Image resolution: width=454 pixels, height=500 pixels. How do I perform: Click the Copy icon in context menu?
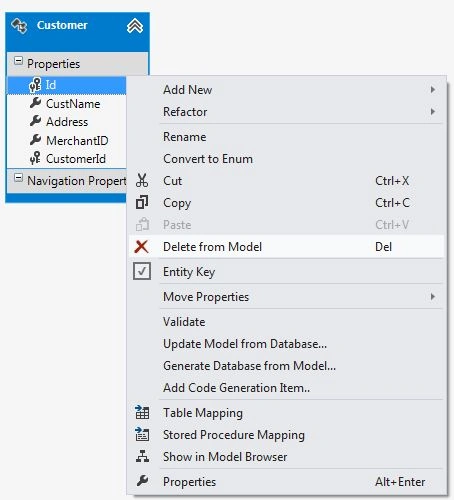click(x=142, y=202)
